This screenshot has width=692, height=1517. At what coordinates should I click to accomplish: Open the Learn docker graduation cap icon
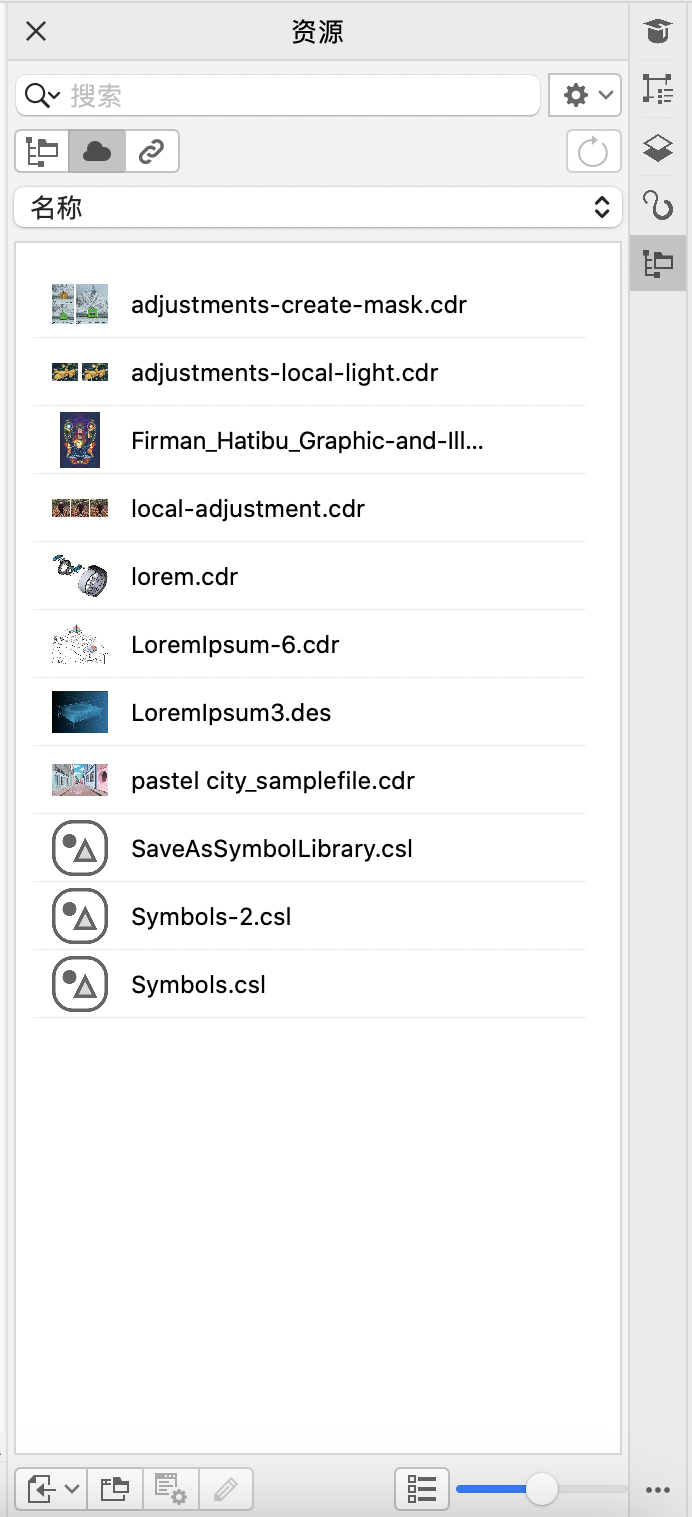[x=657, y=32]
